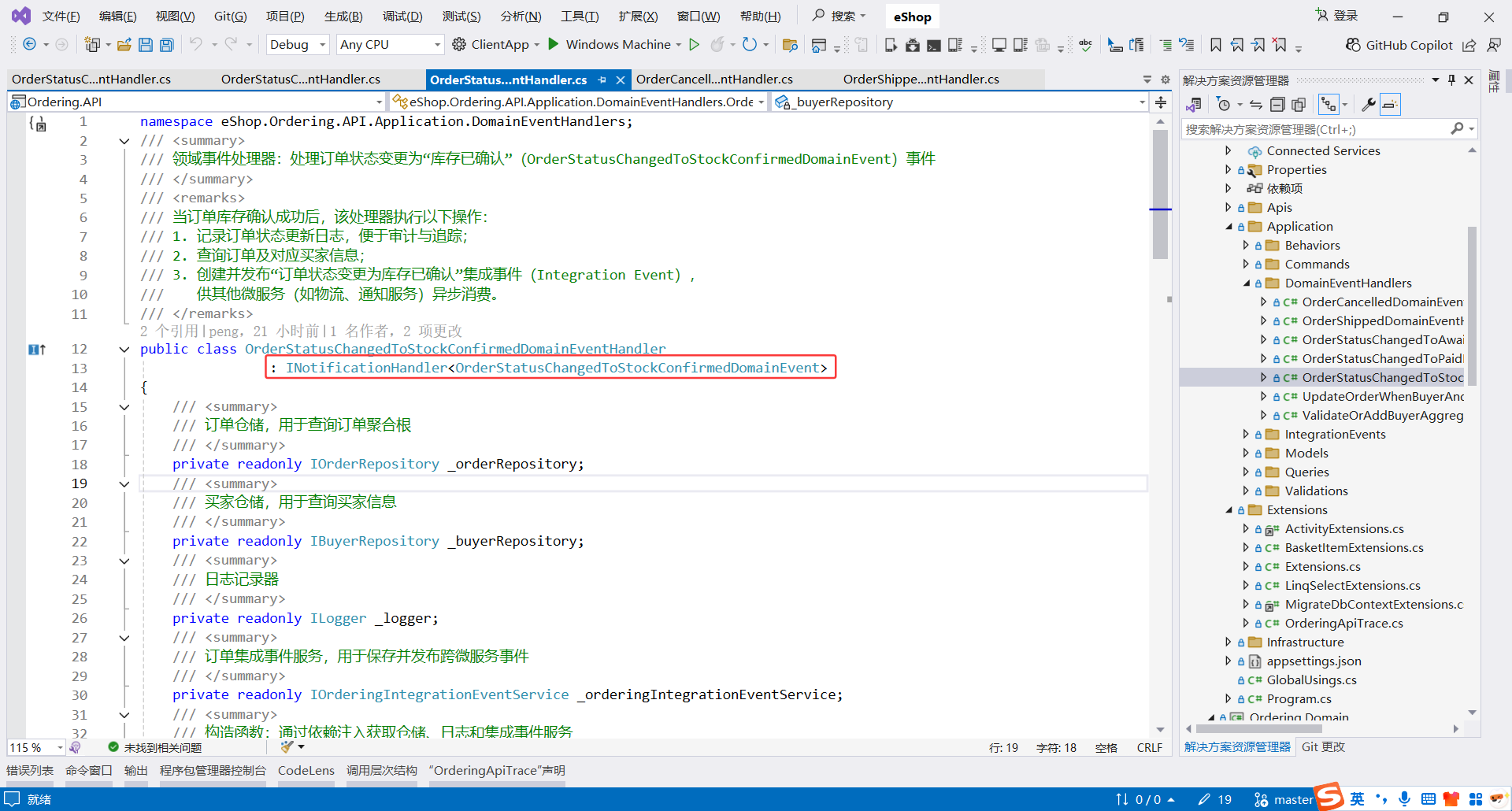Close the active OrderStatus...ntHandler.cs tab
1512x811 pixels.
click(x=621, y=80)
